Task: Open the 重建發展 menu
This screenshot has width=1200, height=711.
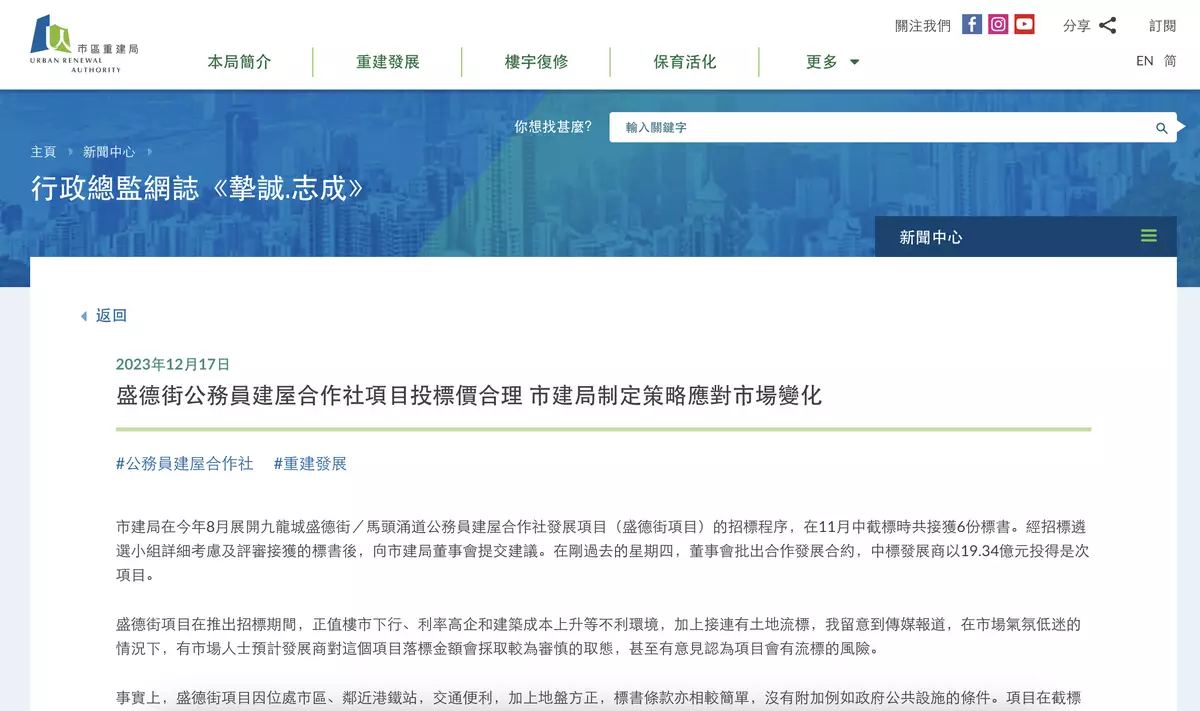Action: click(388, 62)
